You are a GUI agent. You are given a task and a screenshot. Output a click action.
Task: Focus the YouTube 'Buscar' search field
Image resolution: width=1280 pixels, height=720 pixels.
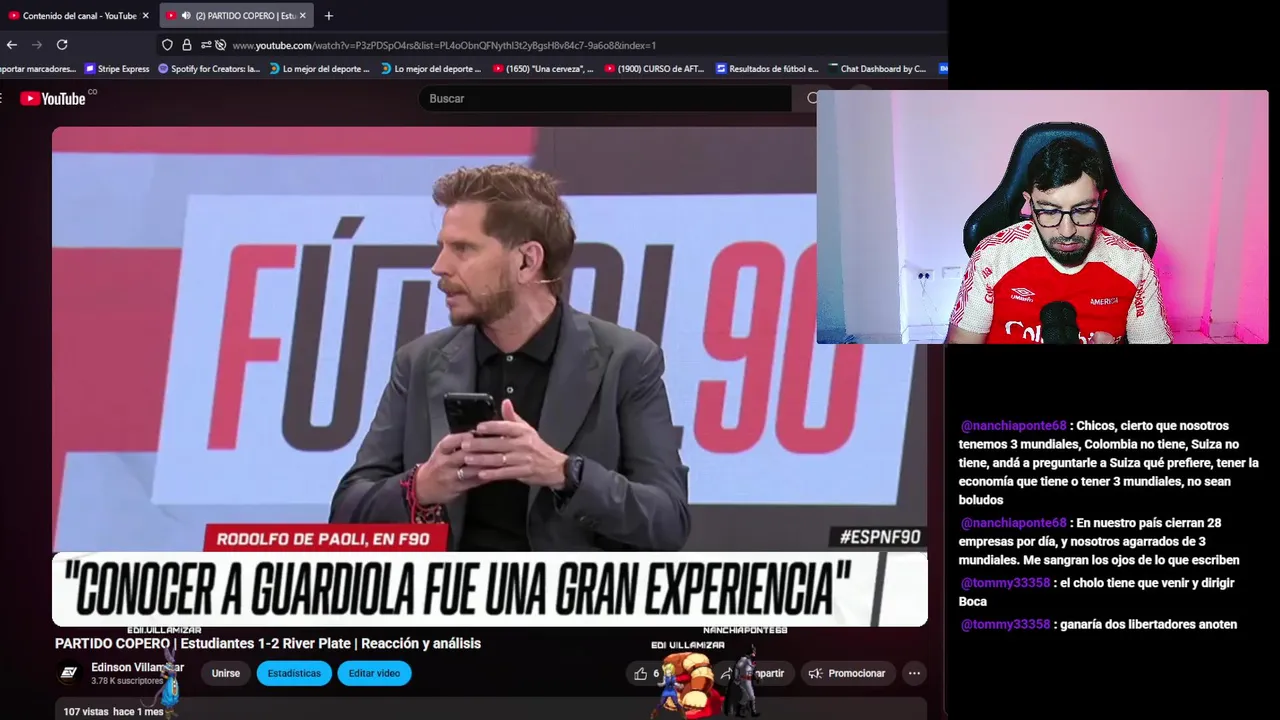click(605, 98)
